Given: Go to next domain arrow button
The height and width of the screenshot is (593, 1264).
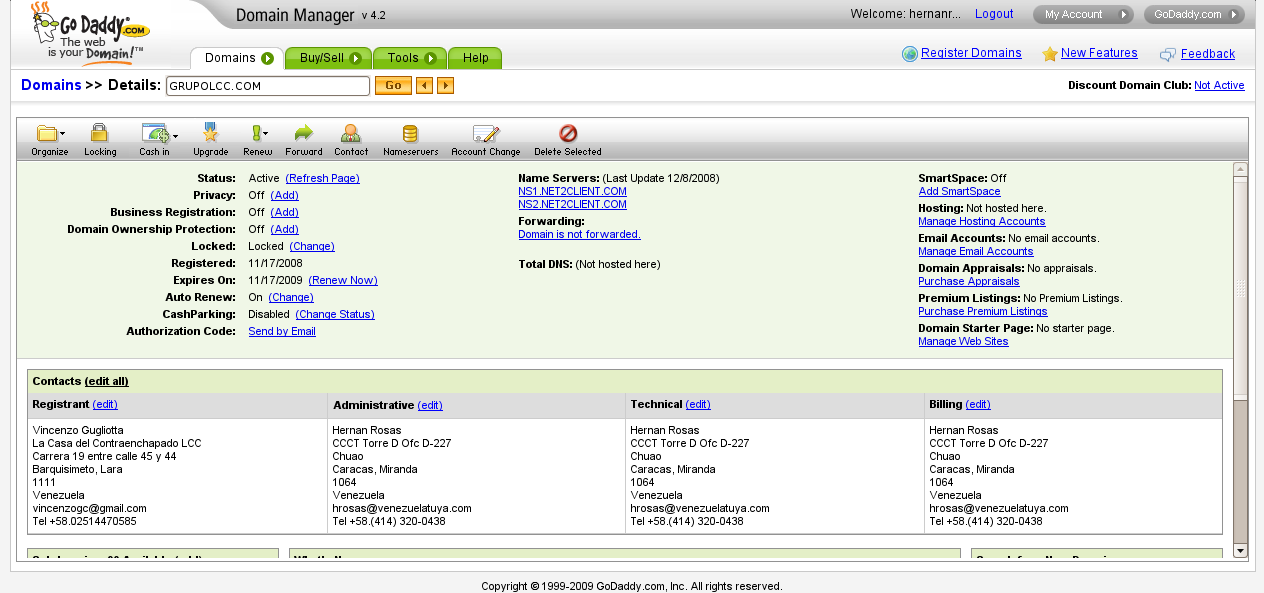Looking at the screenshot, I should [x=445, y=86].
